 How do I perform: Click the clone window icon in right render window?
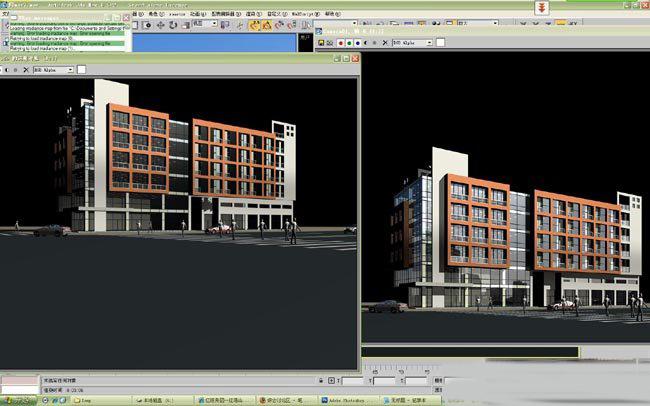coord(330,43)
